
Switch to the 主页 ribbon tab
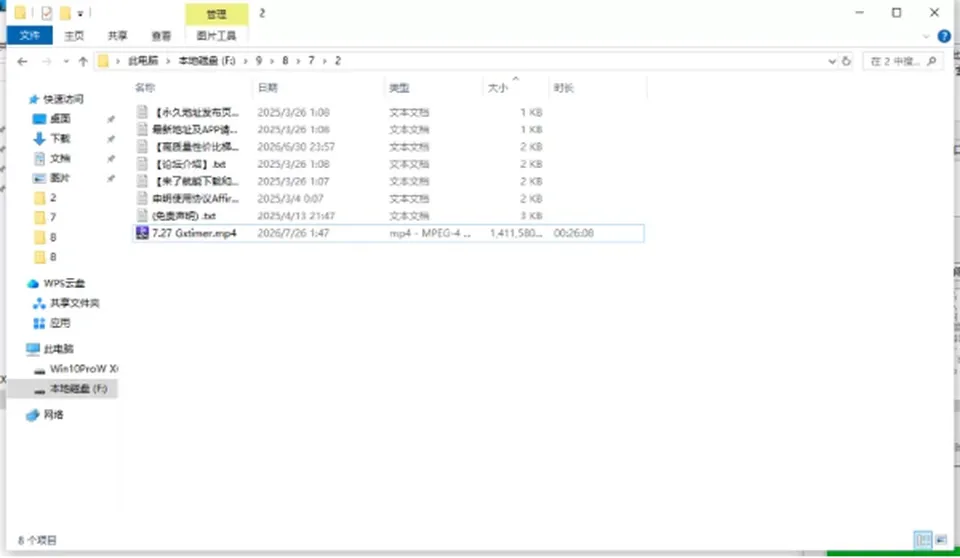(x=74, y=36)
